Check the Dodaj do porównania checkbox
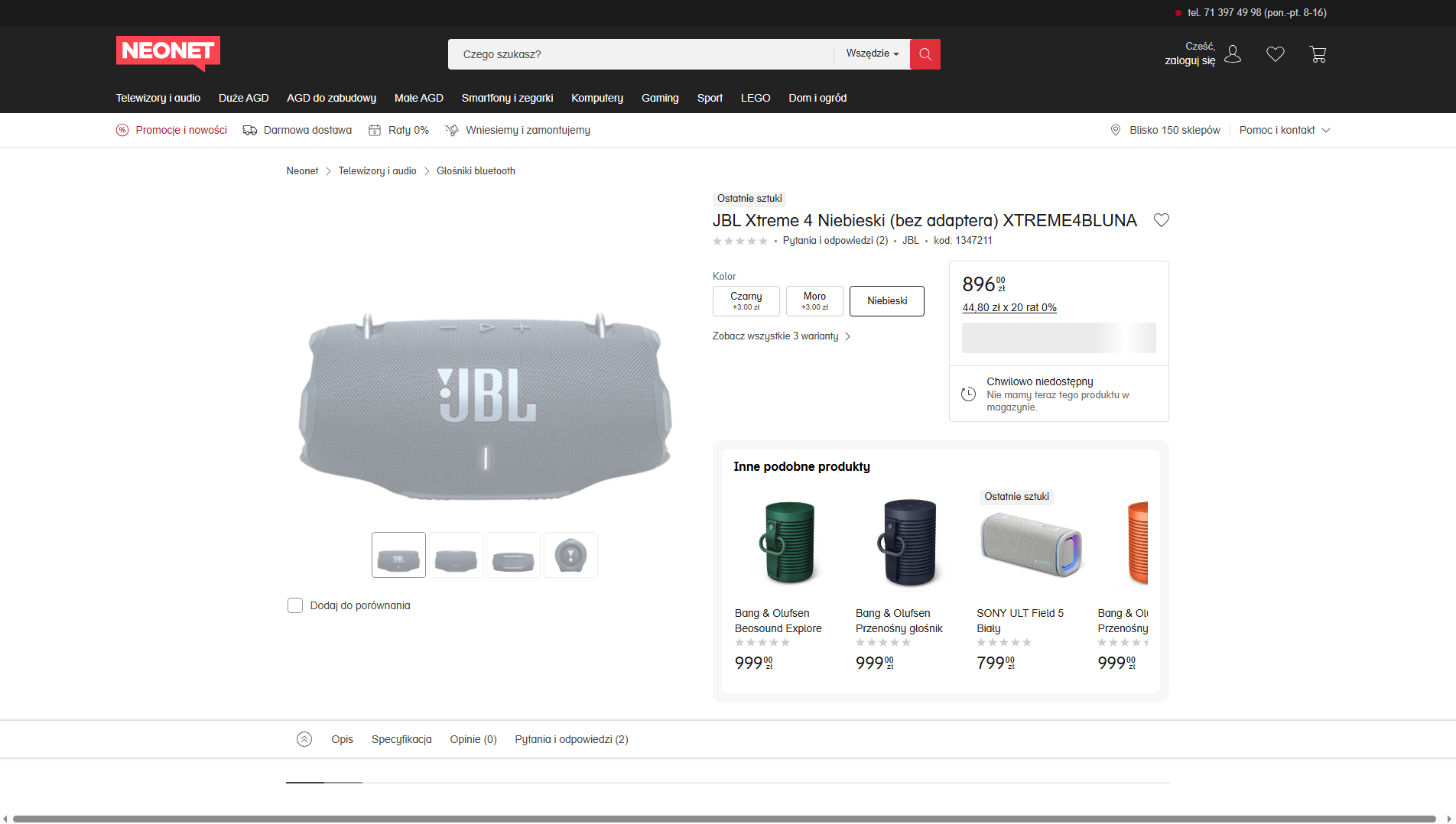Image resolution: width=1456 pixels, height=824 pixels. pyautogui.click(x=295, y=605)
